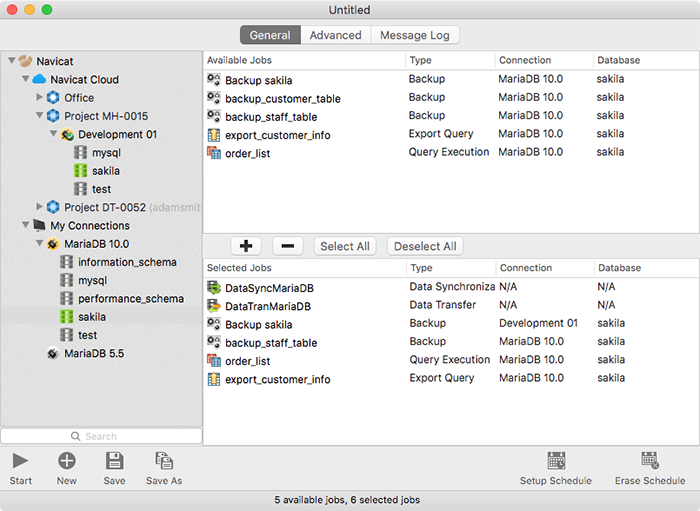The width and height of the screenshot is (700, 511).
Task: Click the Office project hexagon icon
Action: (53, 97)
